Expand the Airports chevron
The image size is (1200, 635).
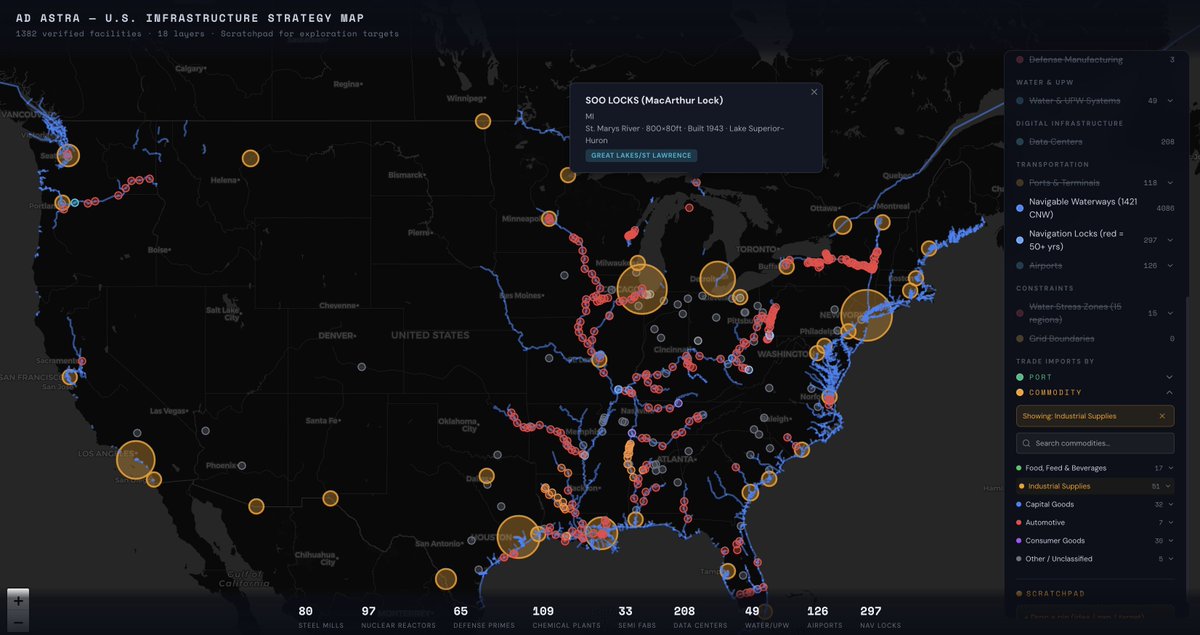click(1169, 265)
